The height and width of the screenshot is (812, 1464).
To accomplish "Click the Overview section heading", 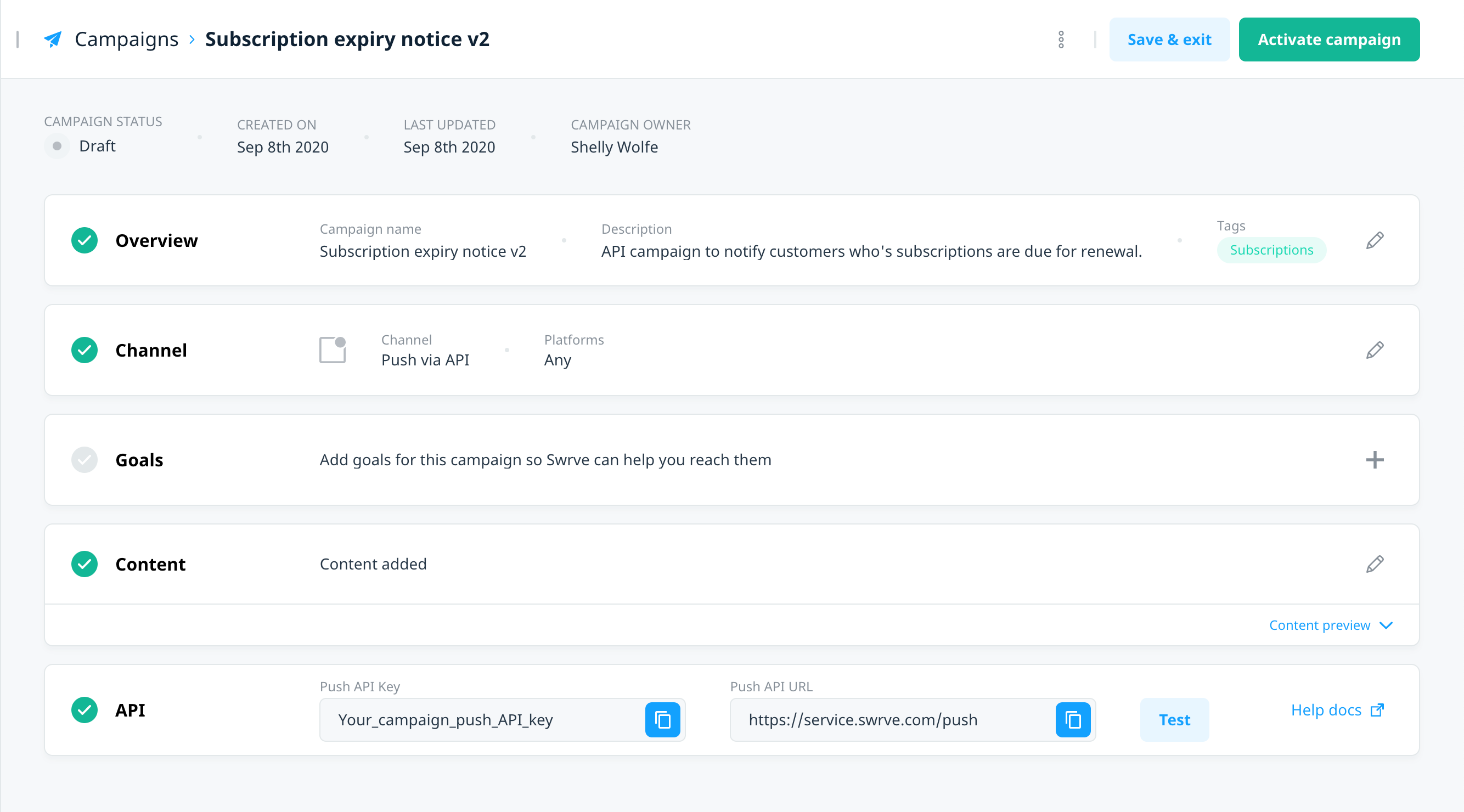I will (x=156, y=240).
